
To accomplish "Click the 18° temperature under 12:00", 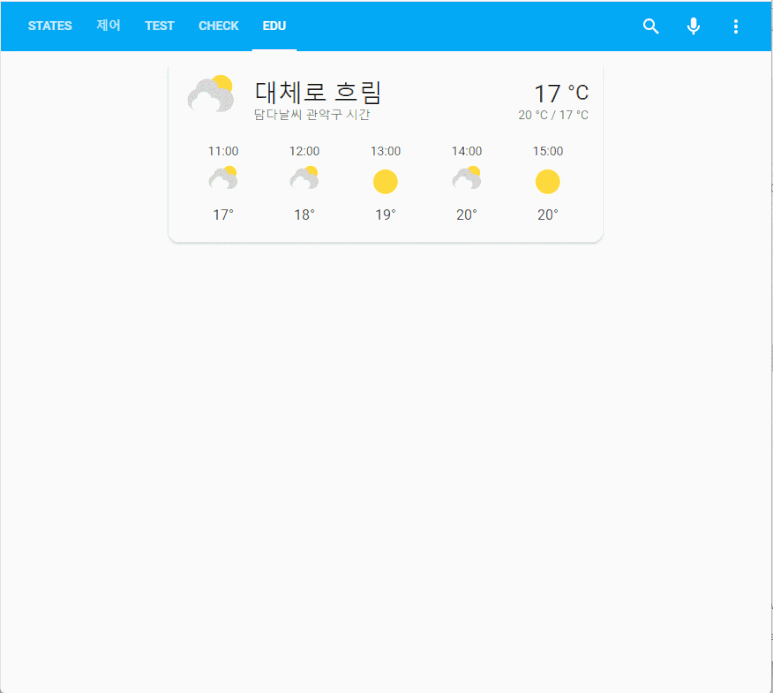I will pyautogui.click(x=304, y=215).
